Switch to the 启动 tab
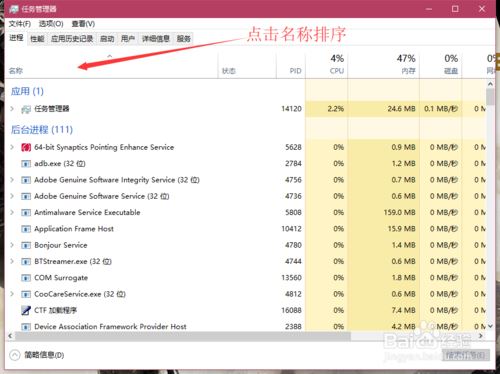 point(107,39)
